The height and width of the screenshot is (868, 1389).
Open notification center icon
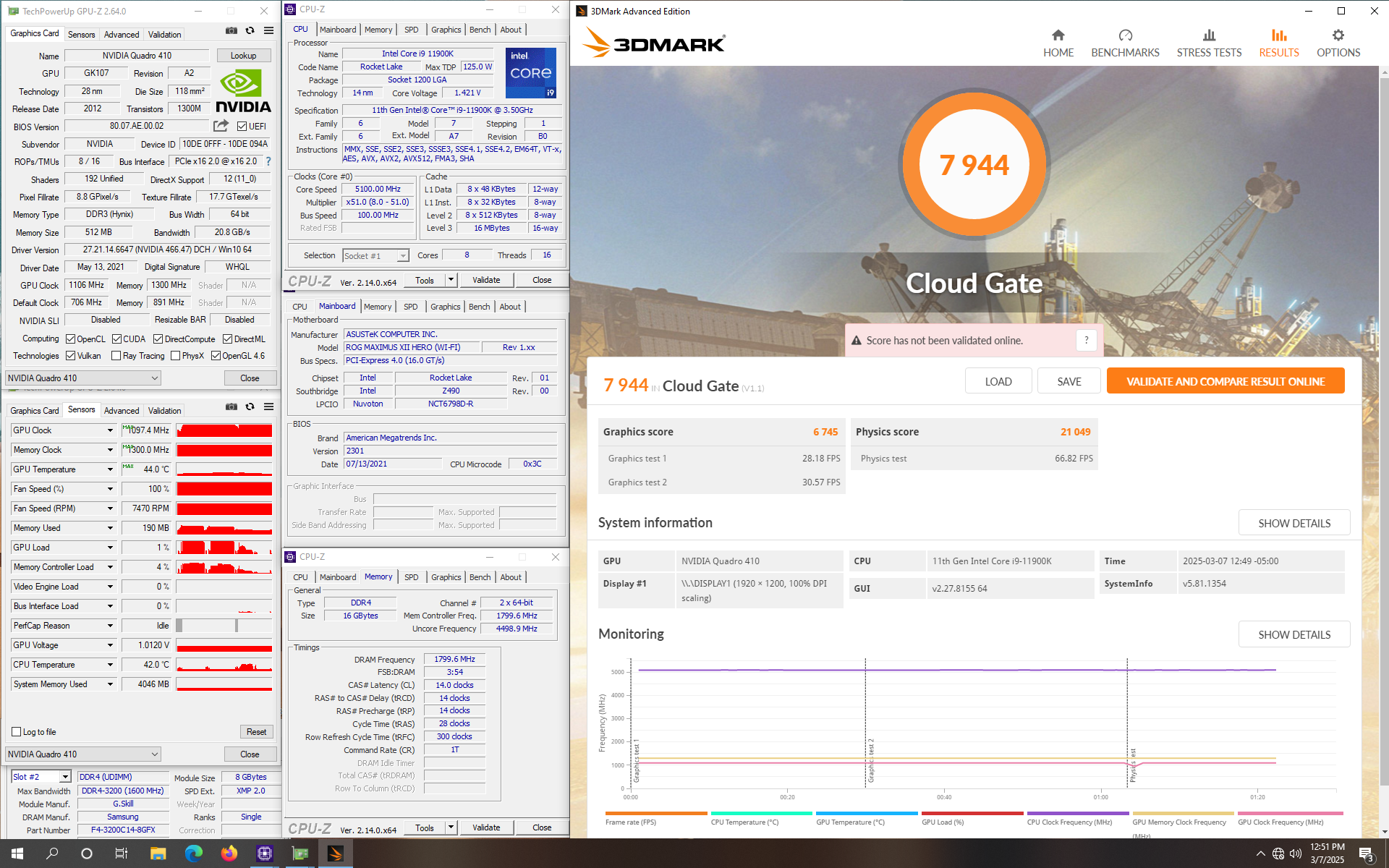(x=1367, y=854)
